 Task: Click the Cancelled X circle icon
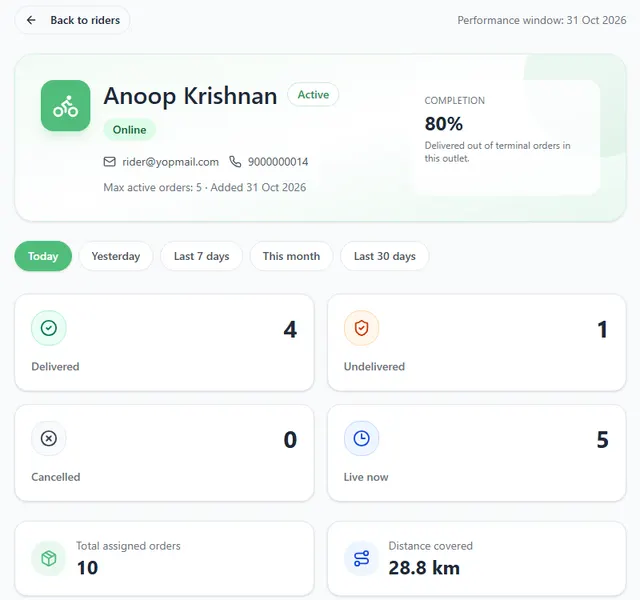49,438
